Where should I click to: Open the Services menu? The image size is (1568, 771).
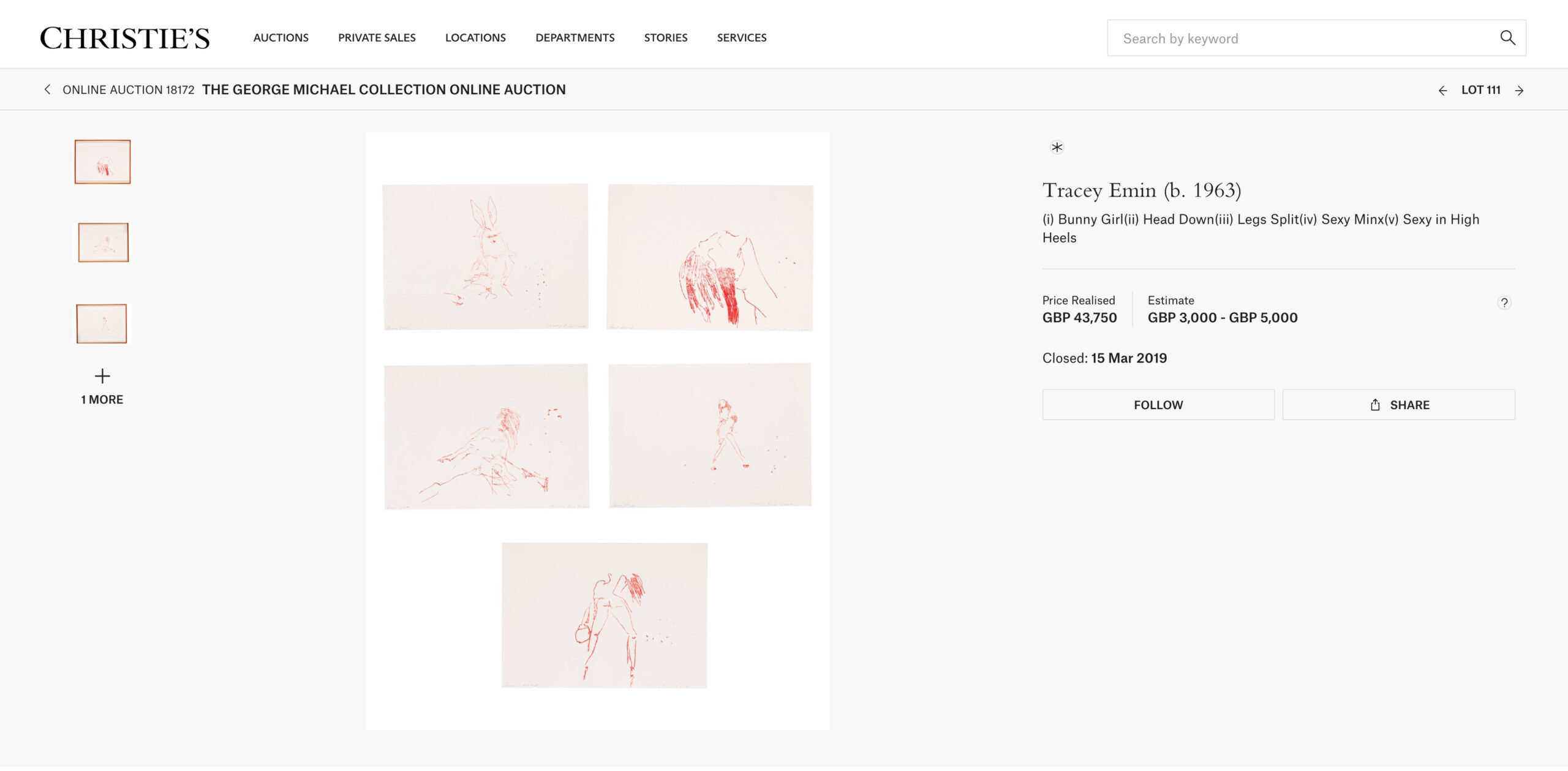(742, 38)
